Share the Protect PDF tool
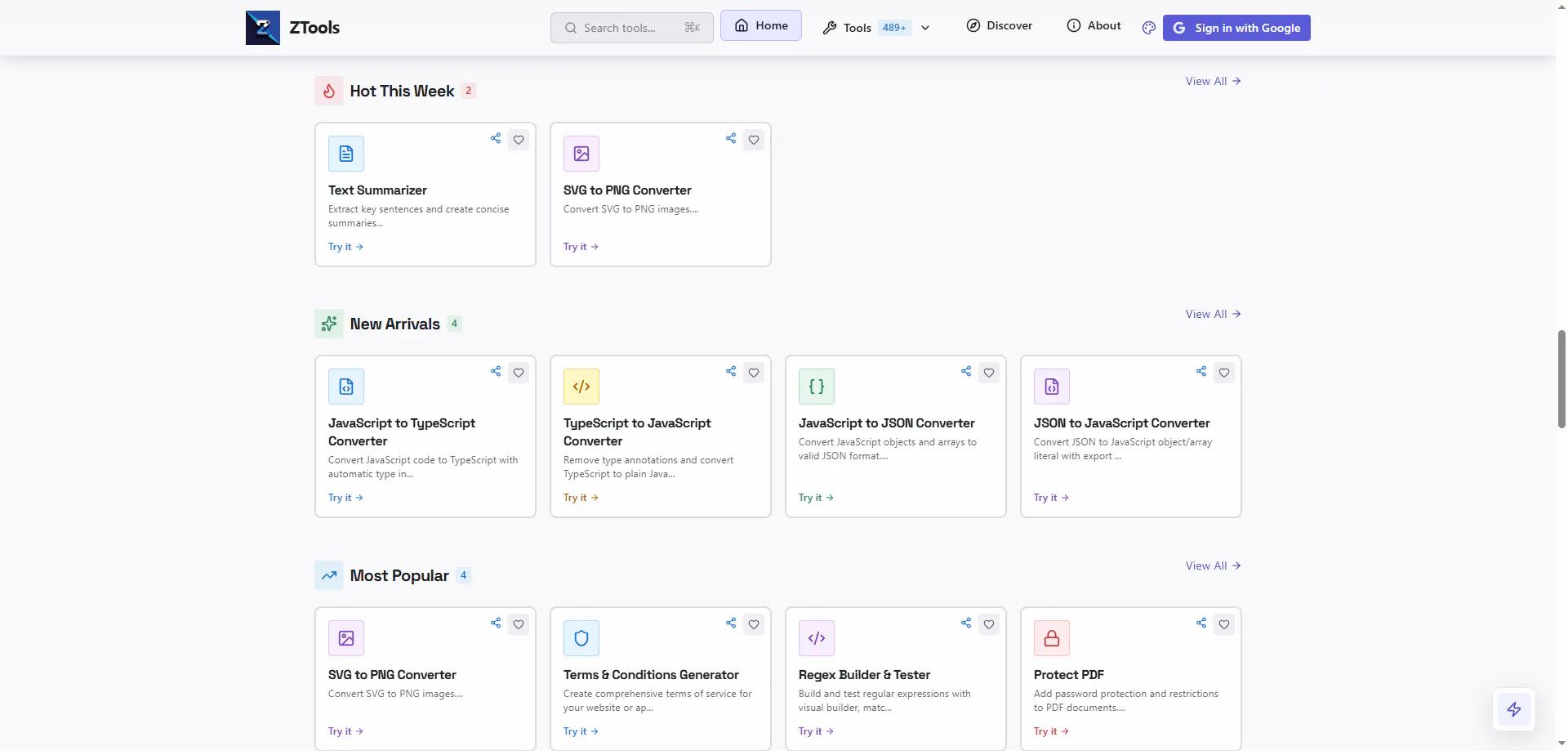Viewport: 1568px width, 751px height. 1201,624
